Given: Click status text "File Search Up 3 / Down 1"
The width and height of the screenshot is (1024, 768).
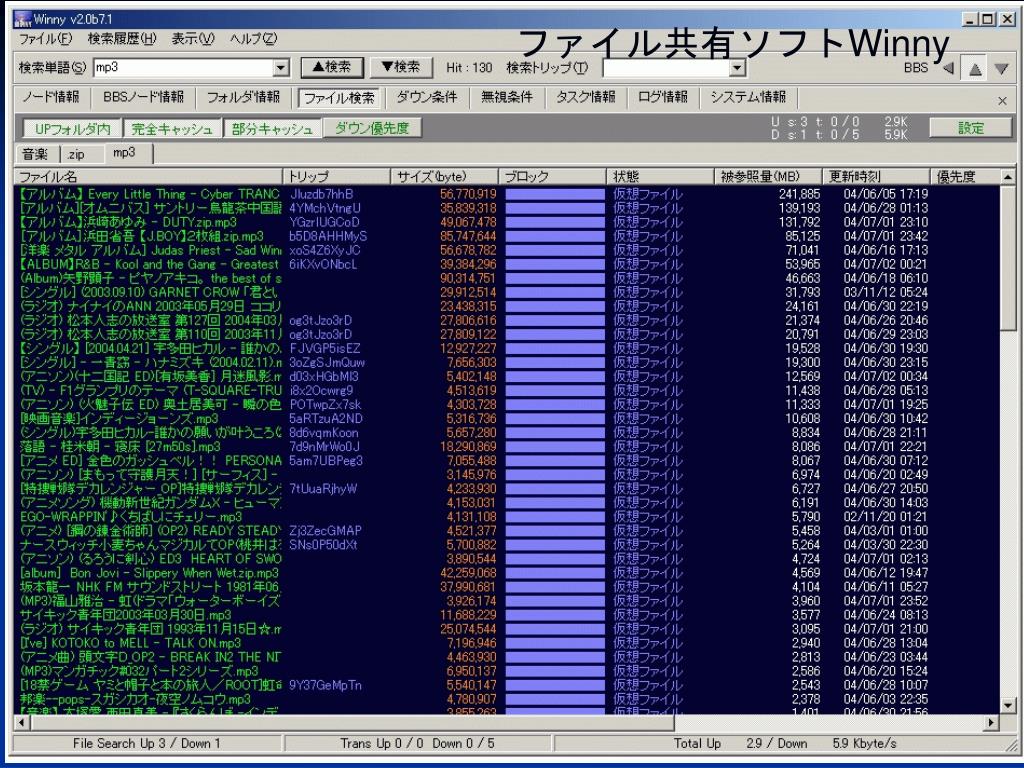Looking at the screenshot, I should point(146,743).
